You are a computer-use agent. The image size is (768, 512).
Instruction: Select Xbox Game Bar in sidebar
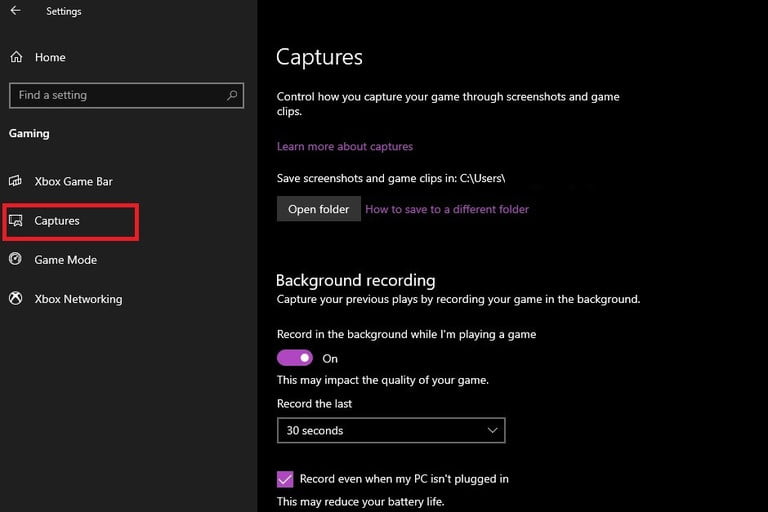pos(73,181)
